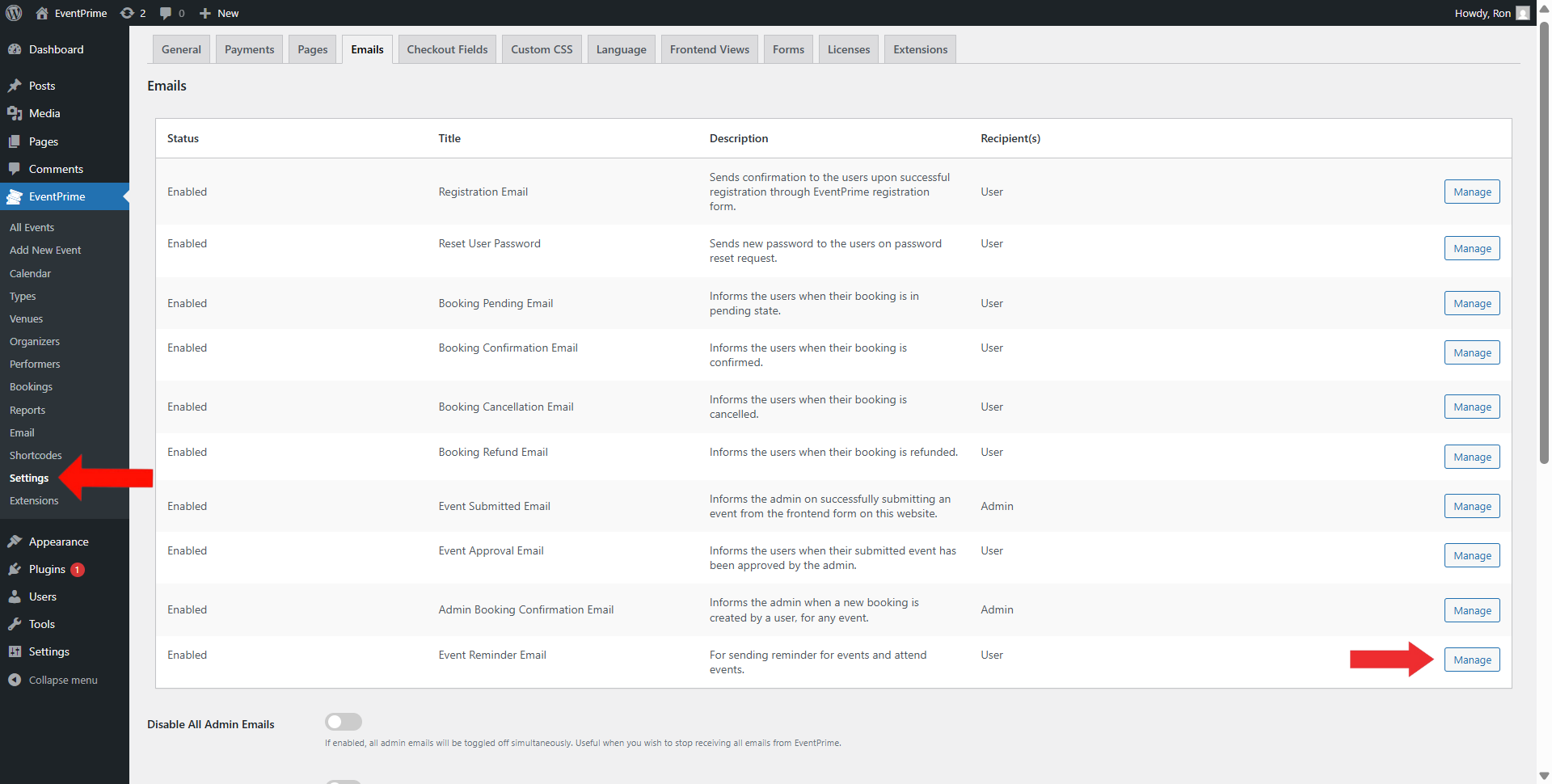
Task: Open the Media library icon
Action: pos(15,113)
